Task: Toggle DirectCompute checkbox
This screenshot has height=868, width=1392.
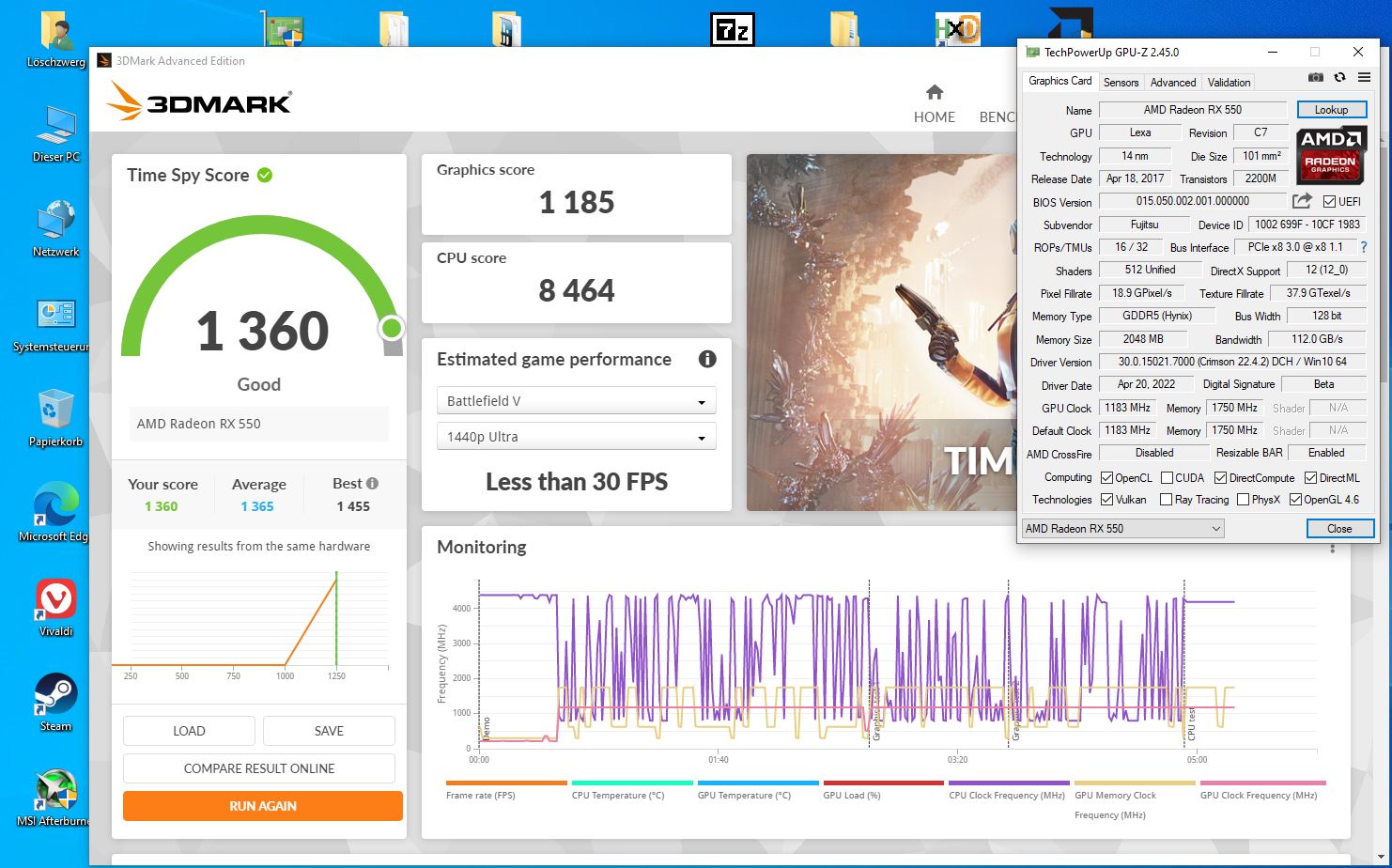Action: tap(1220, 478)
